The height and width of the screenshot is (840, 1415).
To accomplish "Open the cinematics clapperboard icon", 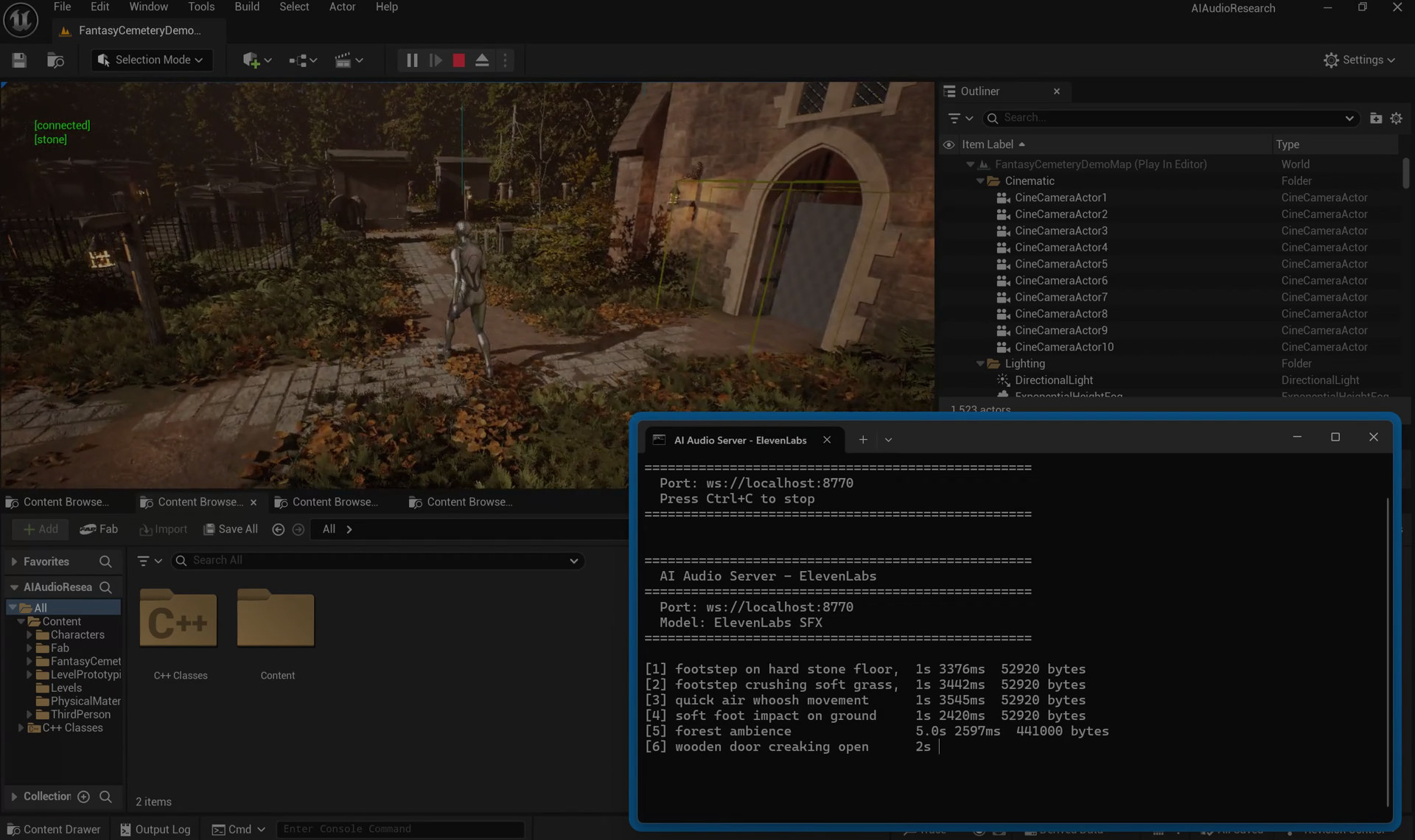I will pyautogui.click(x=349, y=60).
